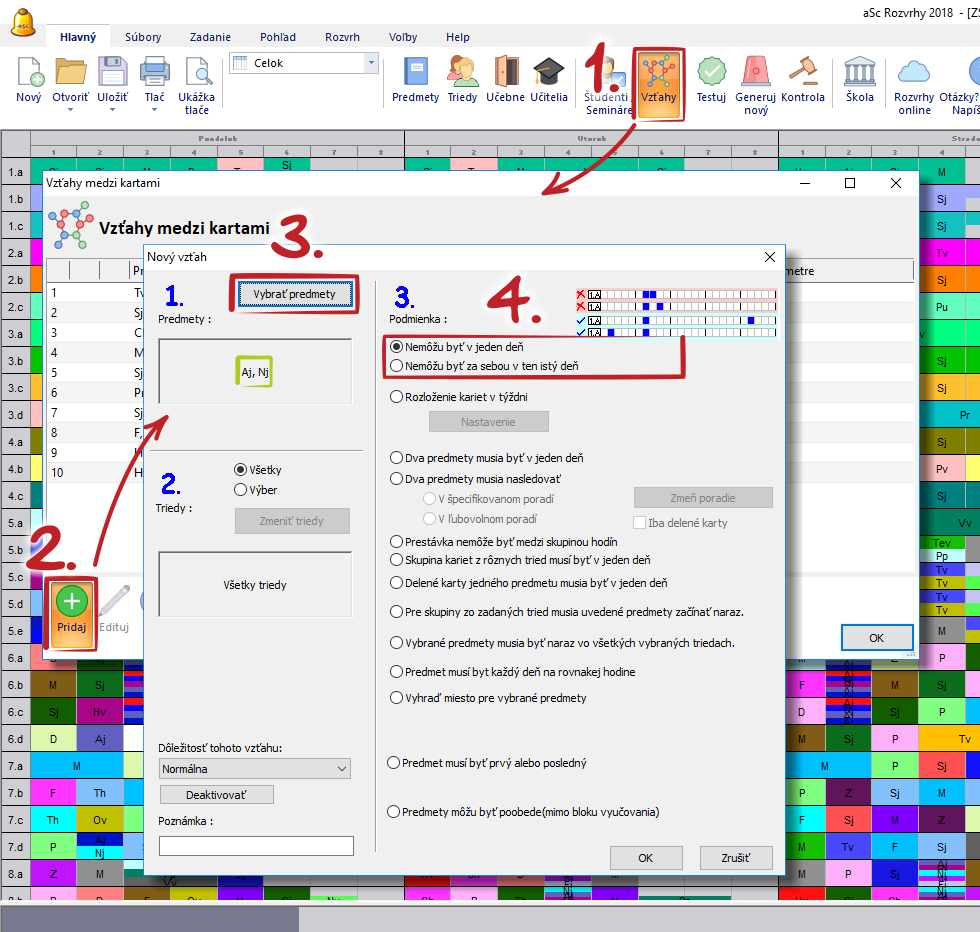Select 'Nemôžu byť za sebou v ten istý deň'
The width and height of the screenshot is (980, 932).
[396, 367]
